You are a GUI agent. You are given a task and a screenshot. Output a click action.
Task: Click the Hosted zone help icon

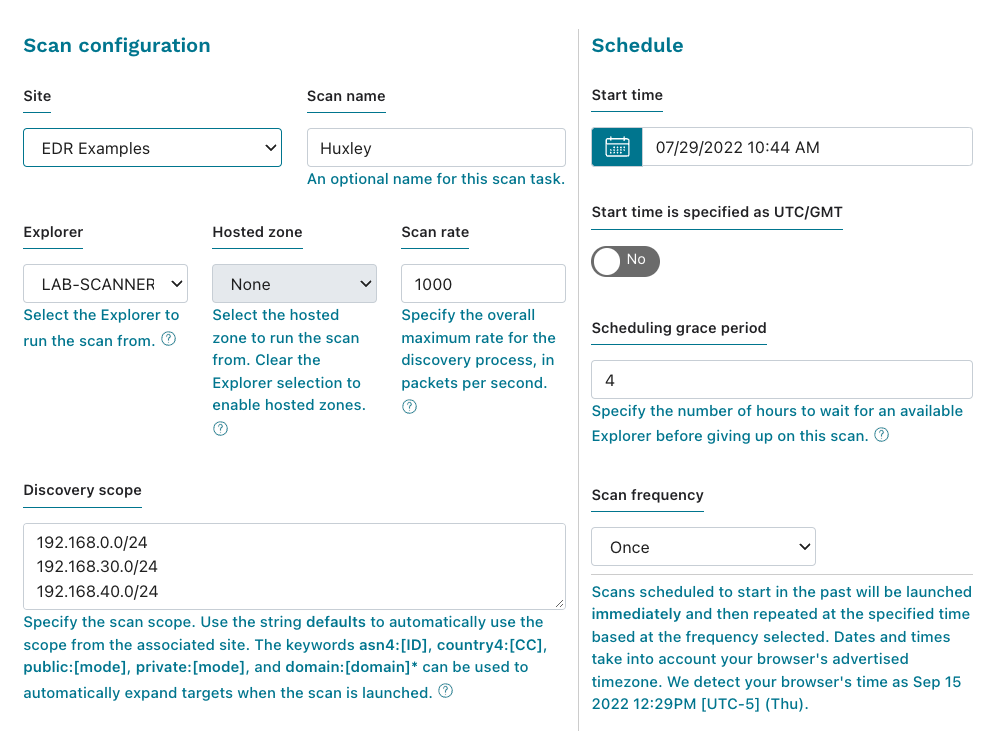coord(220,428)
